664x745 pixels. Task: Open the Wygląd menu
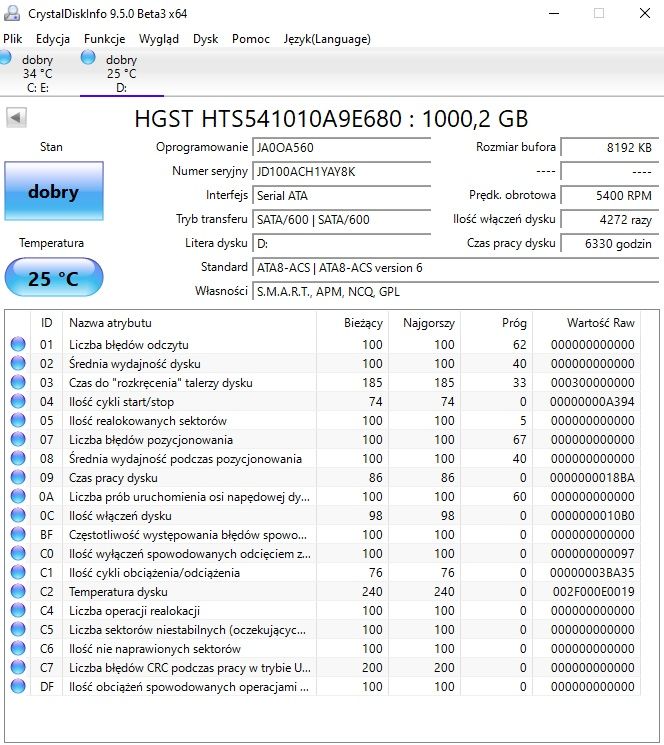(159, 39)
